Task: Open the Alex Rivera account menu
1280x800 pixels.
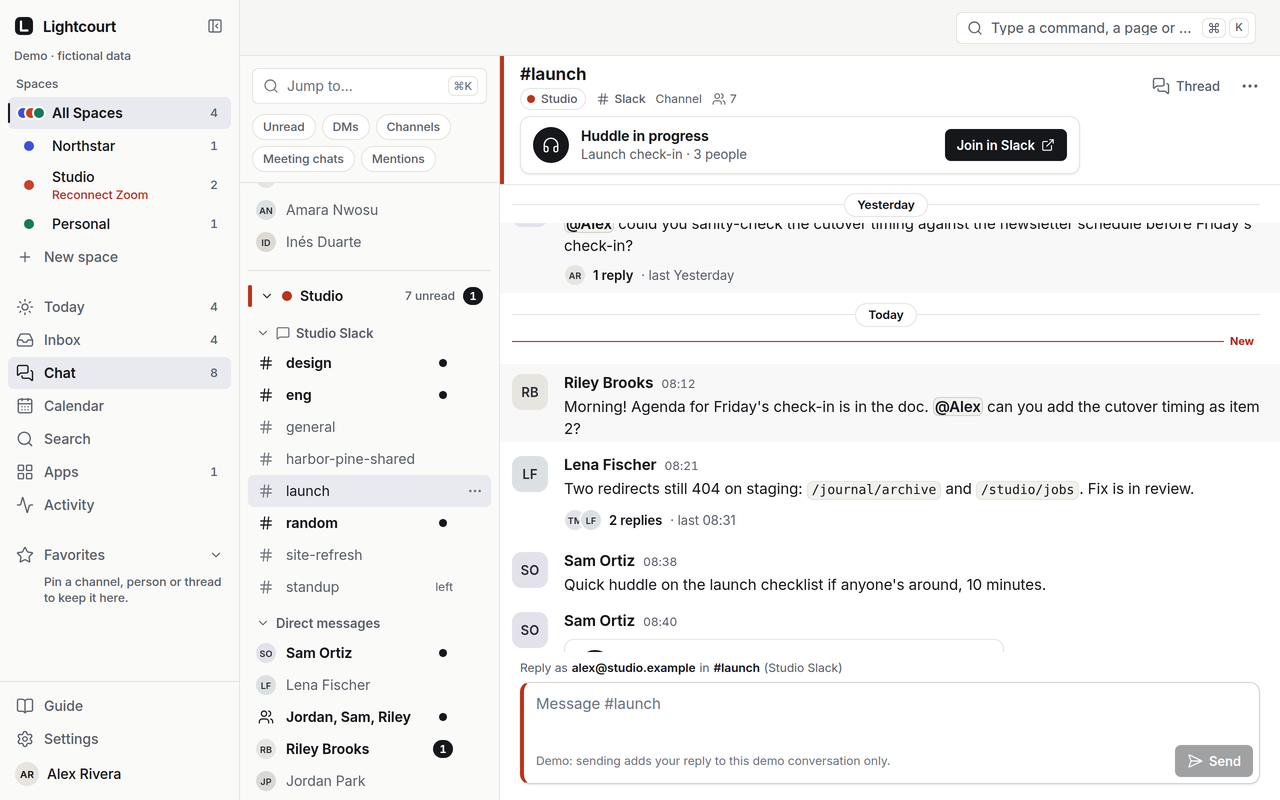Action: coord(119,774)
